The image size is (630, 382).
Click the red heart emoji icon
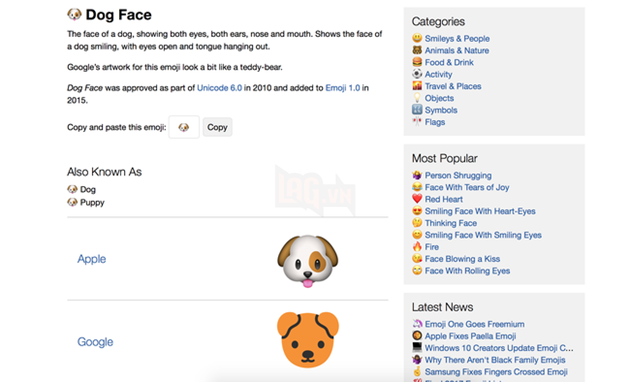[x=417, y=199]
